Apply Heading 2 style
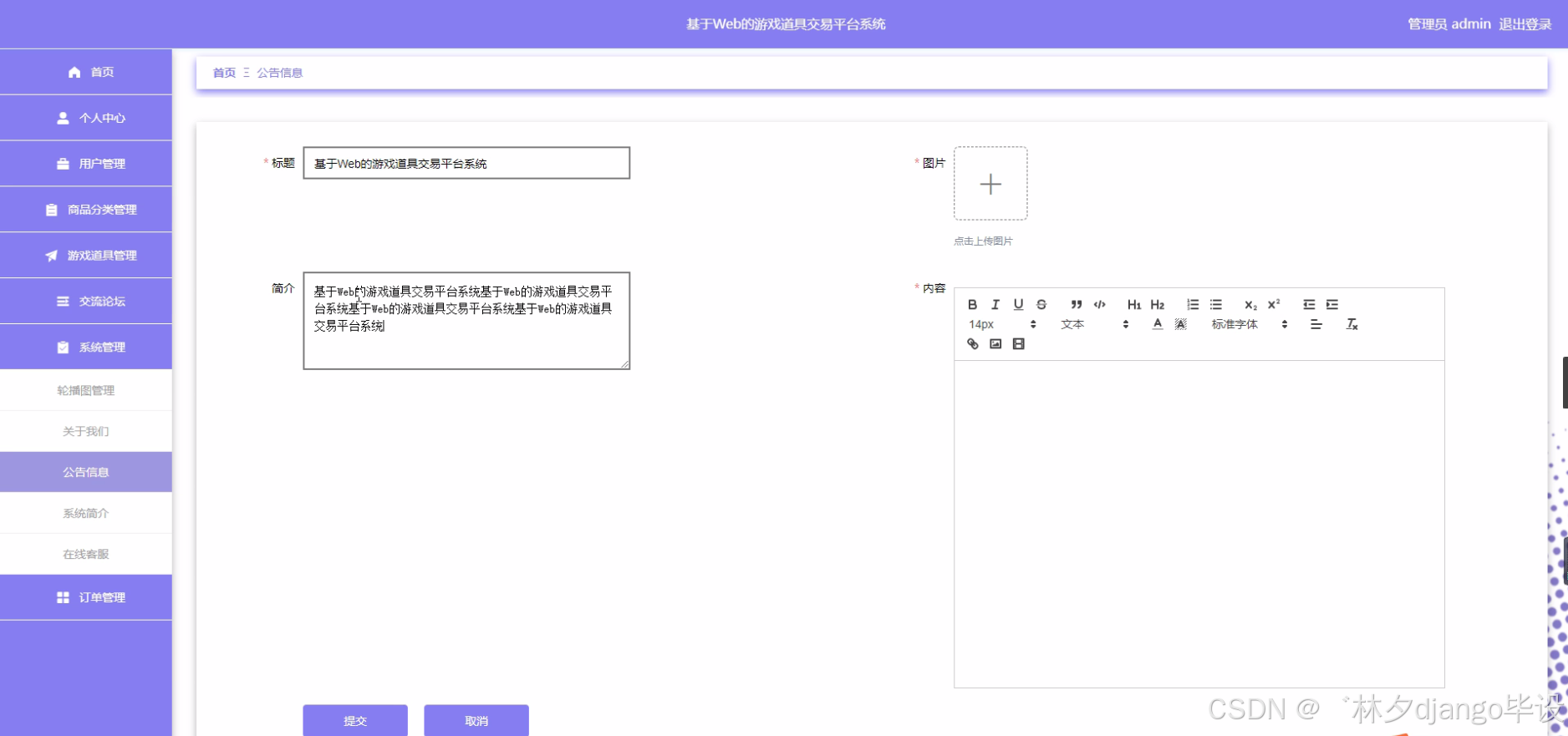Screen dimensions: 1568x736 coord(1158,305)
